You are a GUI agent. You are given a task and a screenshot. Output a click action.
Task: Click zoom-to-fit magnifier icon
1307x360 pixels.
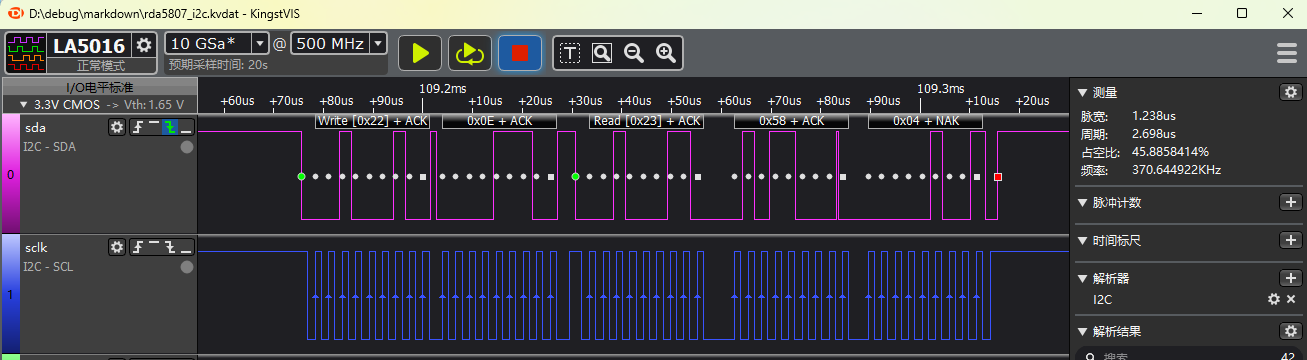(601, 53)
